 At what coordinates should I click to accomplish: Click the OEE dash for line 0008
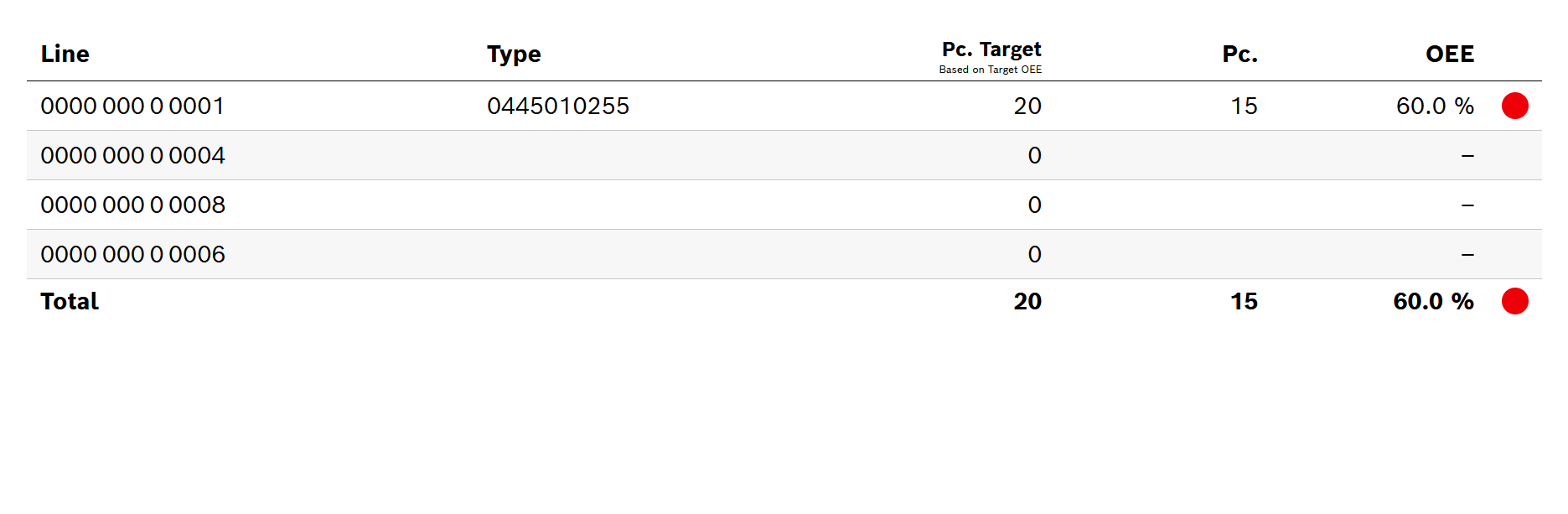pos(1467,205)
